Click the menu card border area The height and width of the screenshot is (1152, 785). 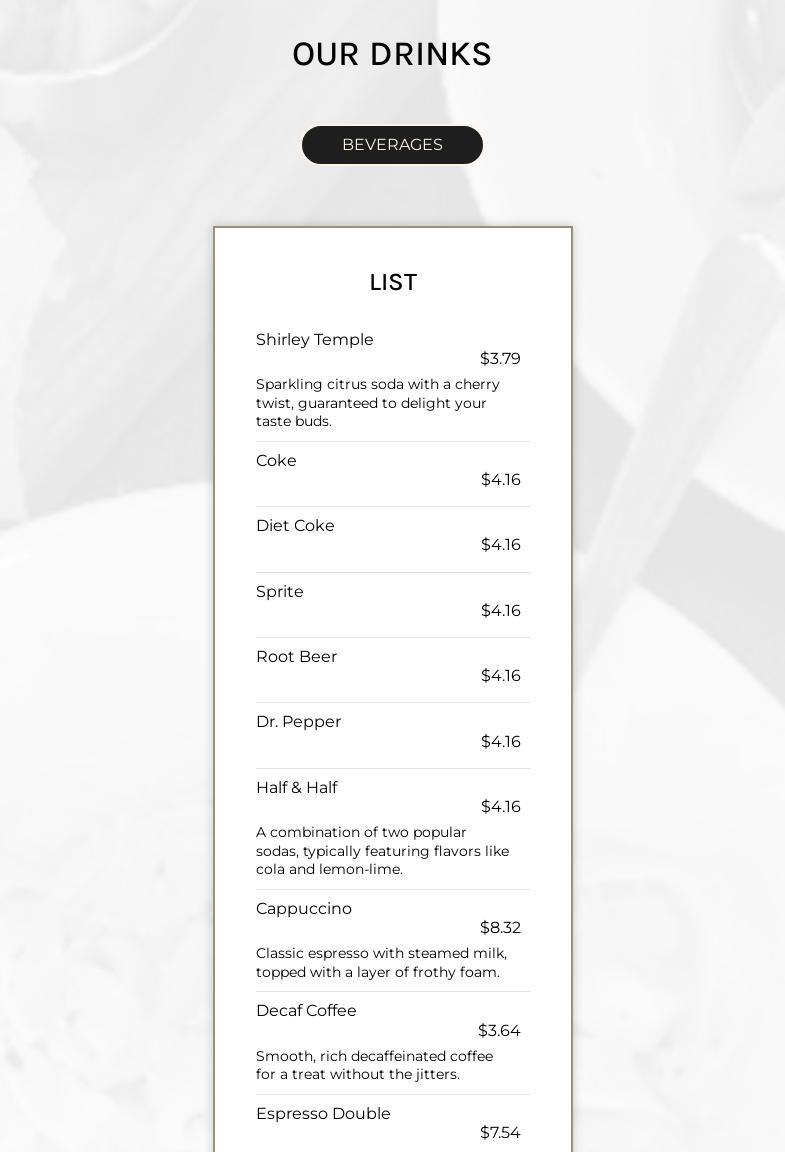click(214, 500)
